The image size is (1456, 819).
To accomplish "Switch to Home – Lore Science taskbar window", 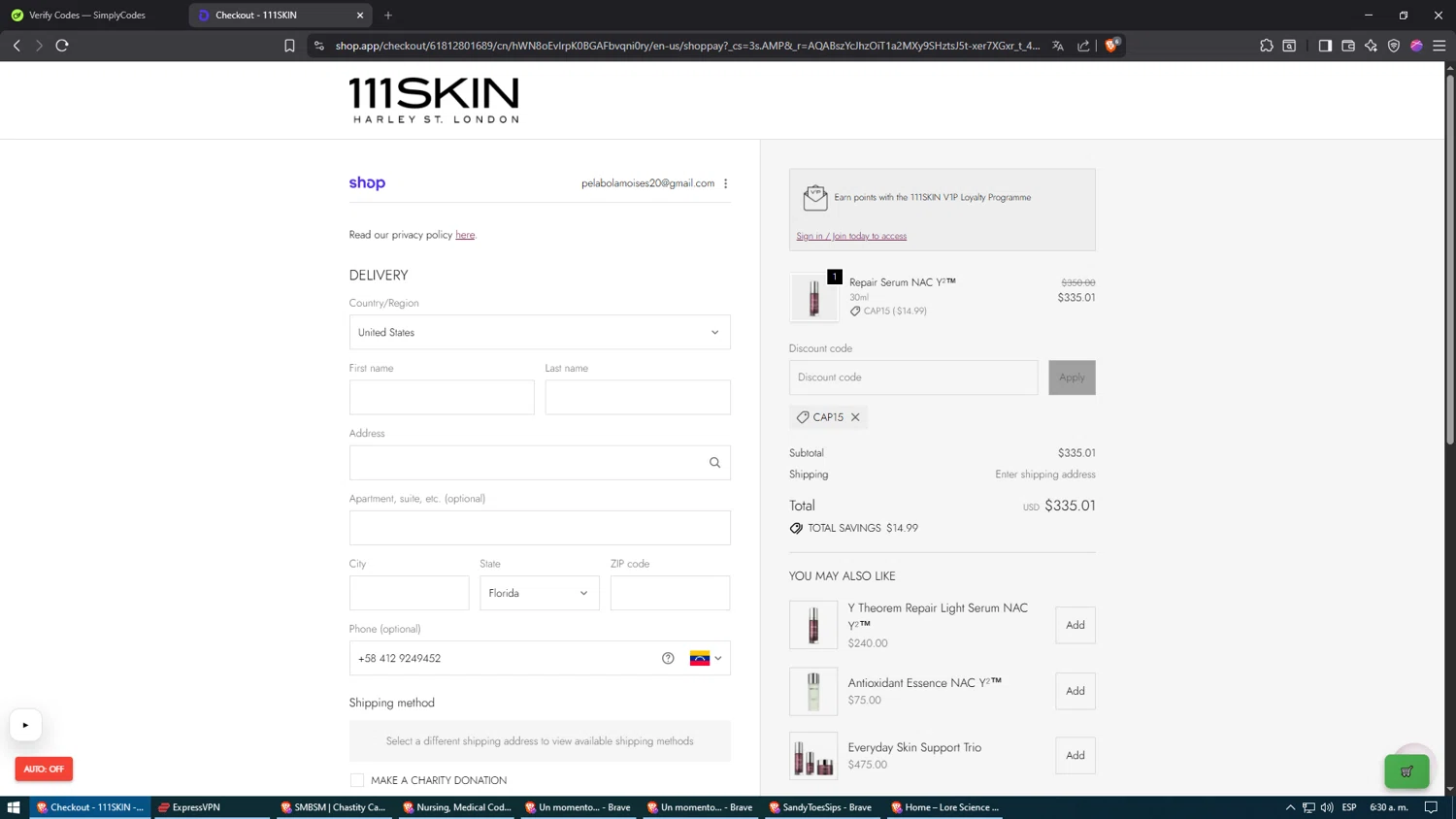I will 944,807.
